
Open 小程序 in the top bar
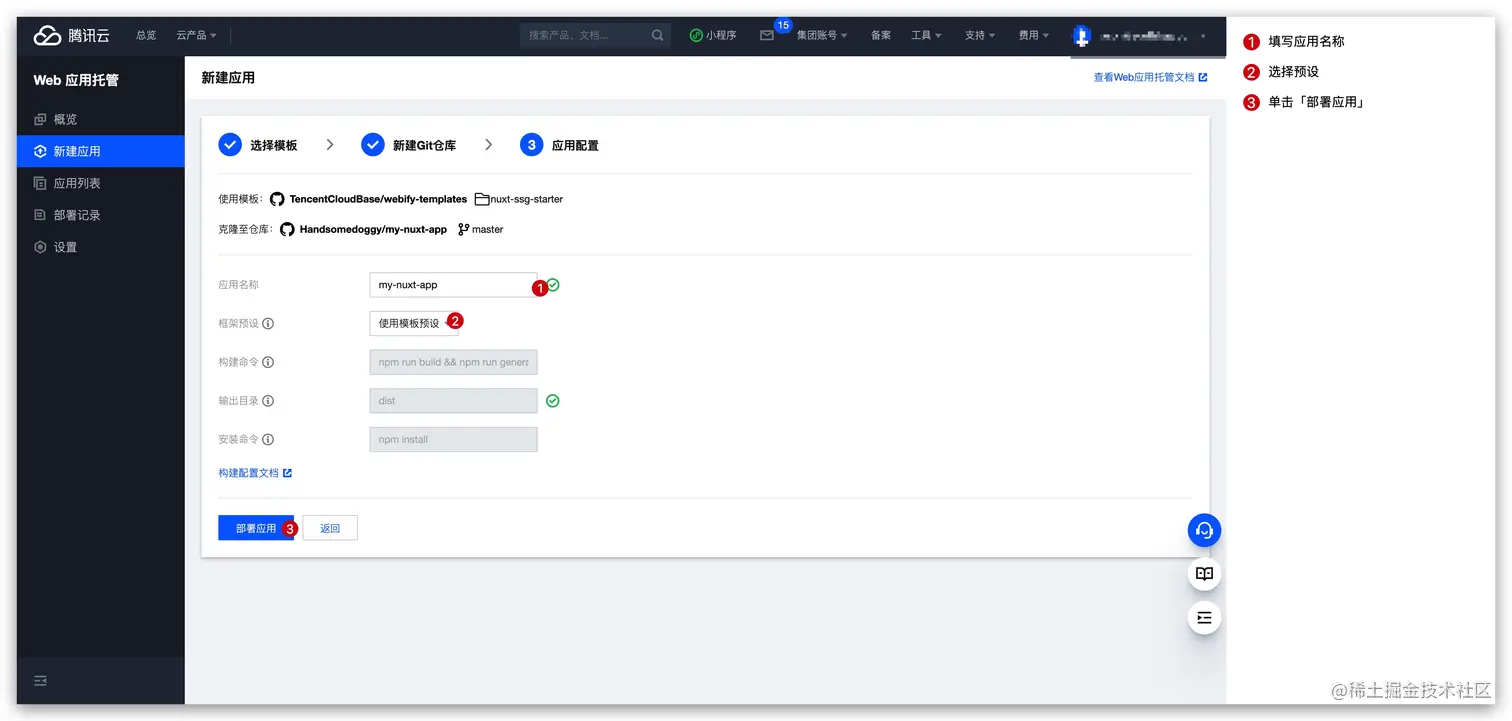(713, 35)
